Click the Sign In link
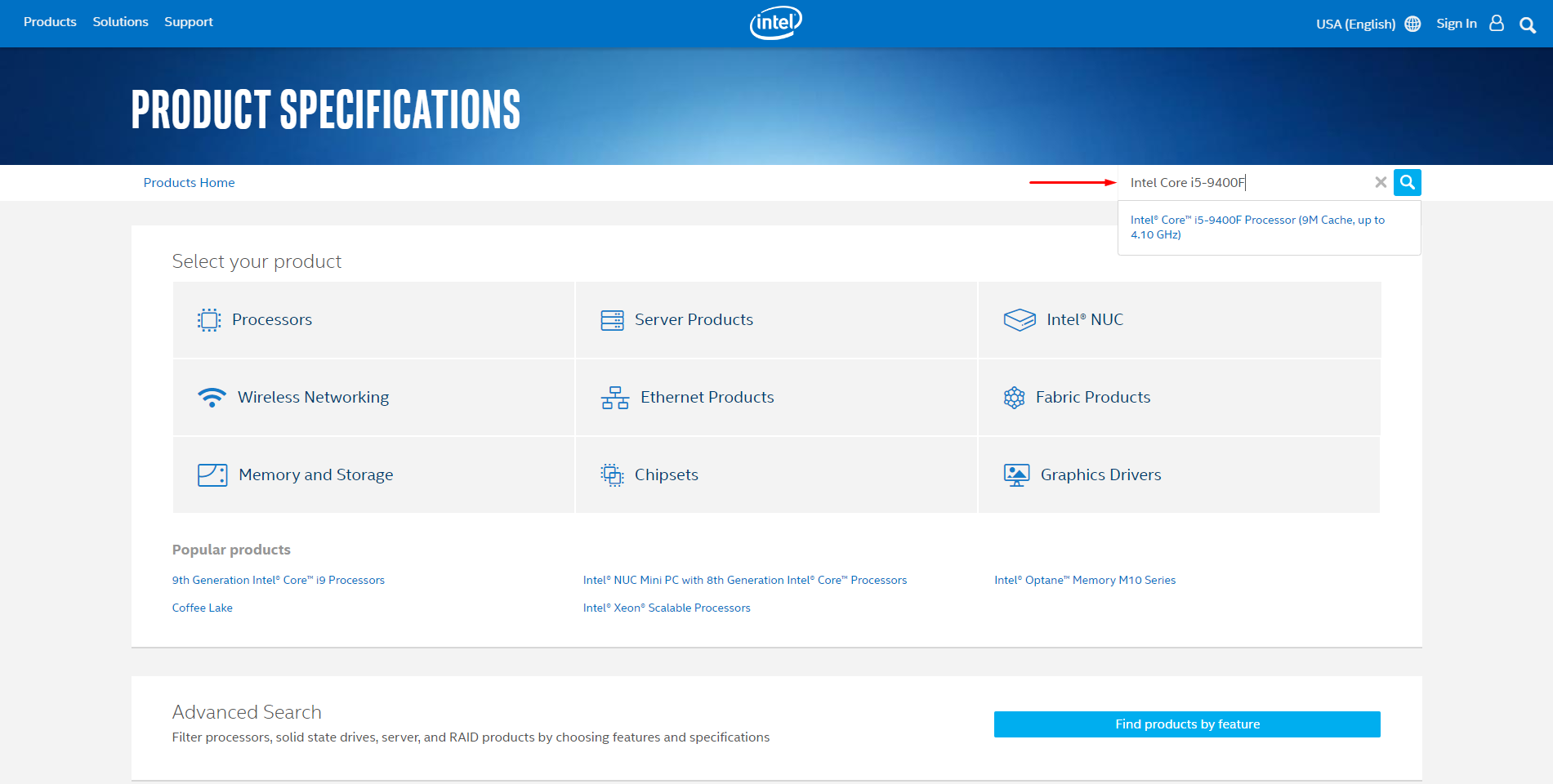The image size is (1553, 784). coord(1457,24)
